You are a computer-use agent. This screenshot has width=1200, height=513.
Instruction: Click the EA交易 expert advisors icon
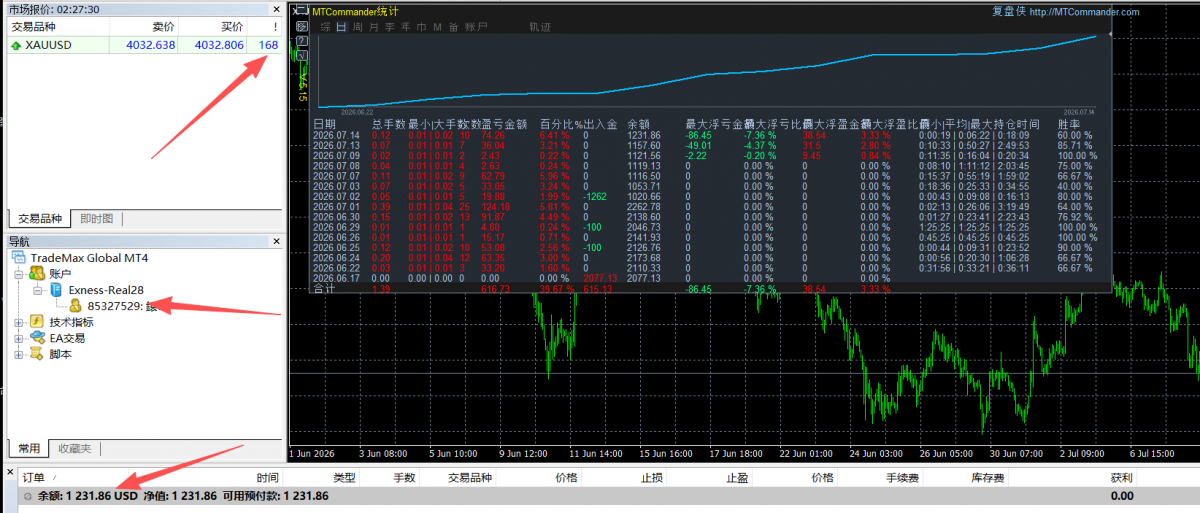(37, 338)
